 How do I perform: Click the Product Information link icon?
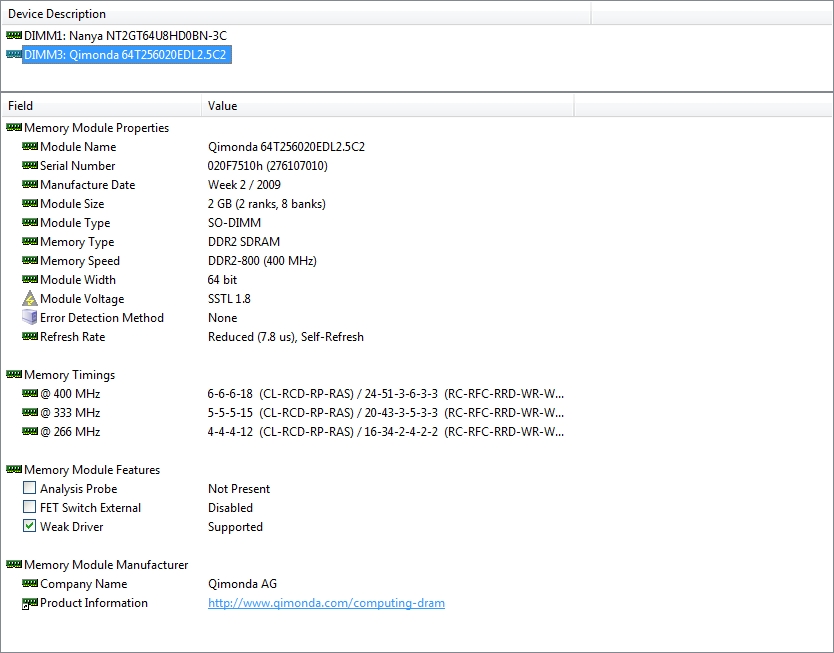(30, 603)
